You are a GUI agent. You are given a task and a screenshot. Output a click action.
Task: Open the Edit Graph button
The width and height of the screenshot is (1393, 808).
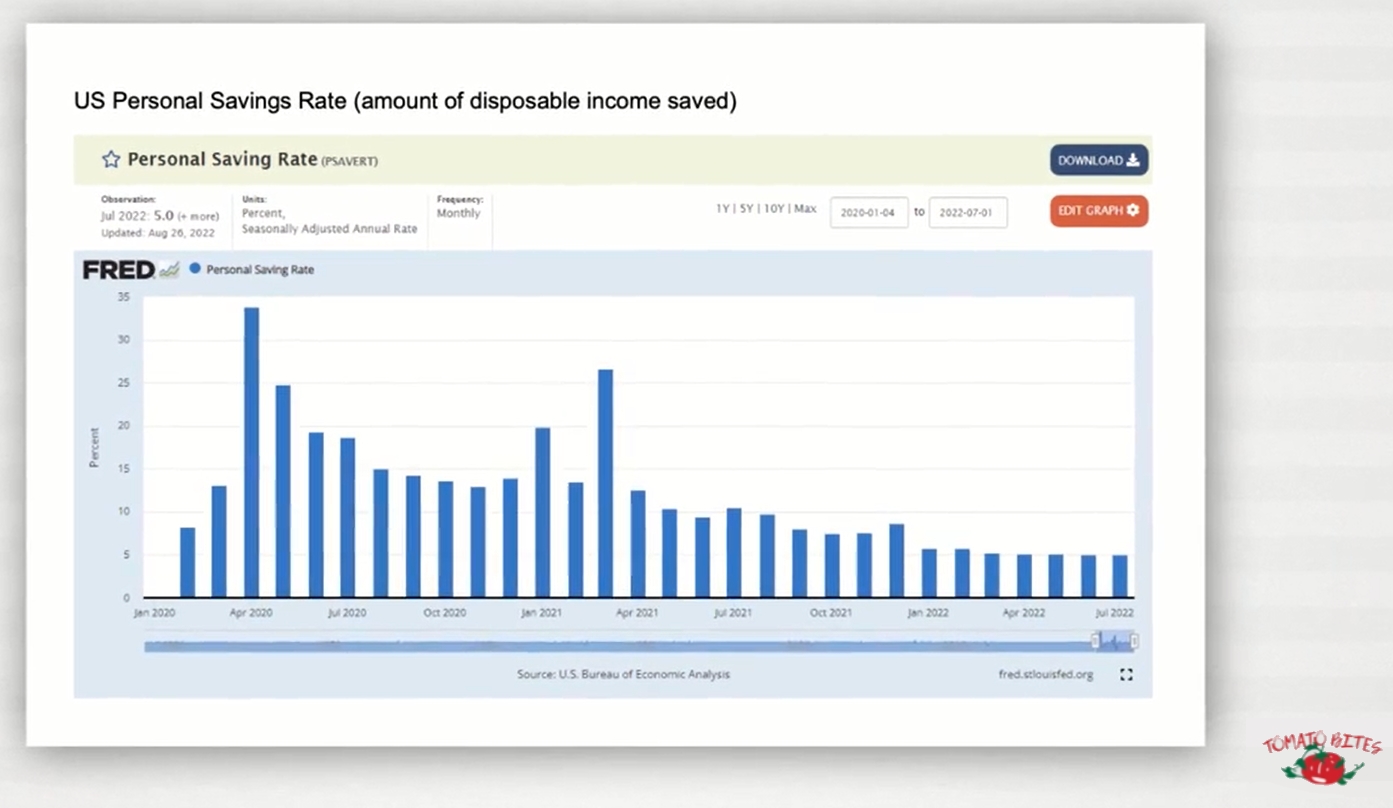pyautogui.click(x=1098, y=211)
